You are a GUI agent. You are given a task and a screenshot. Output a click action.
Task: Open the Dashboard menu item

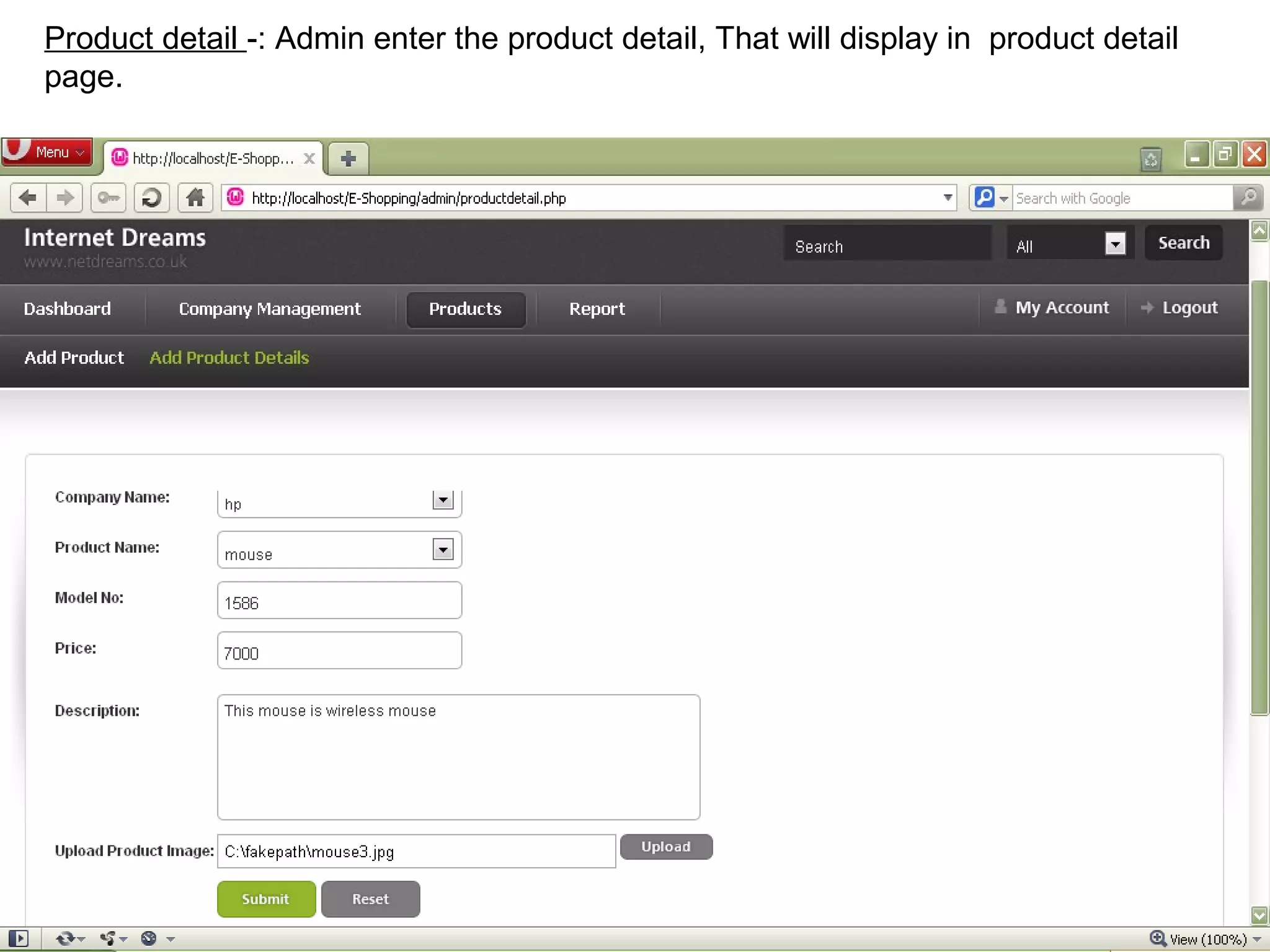tap(67, 309)
